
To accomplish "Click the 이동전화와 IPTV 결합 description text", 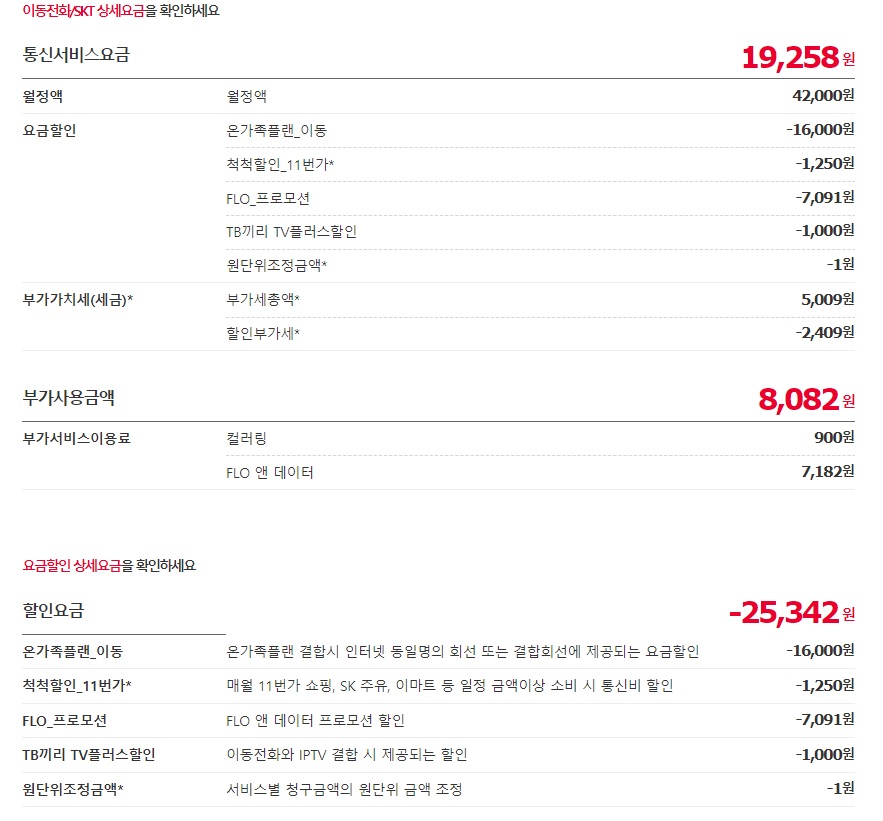I will tap(346, 755).
